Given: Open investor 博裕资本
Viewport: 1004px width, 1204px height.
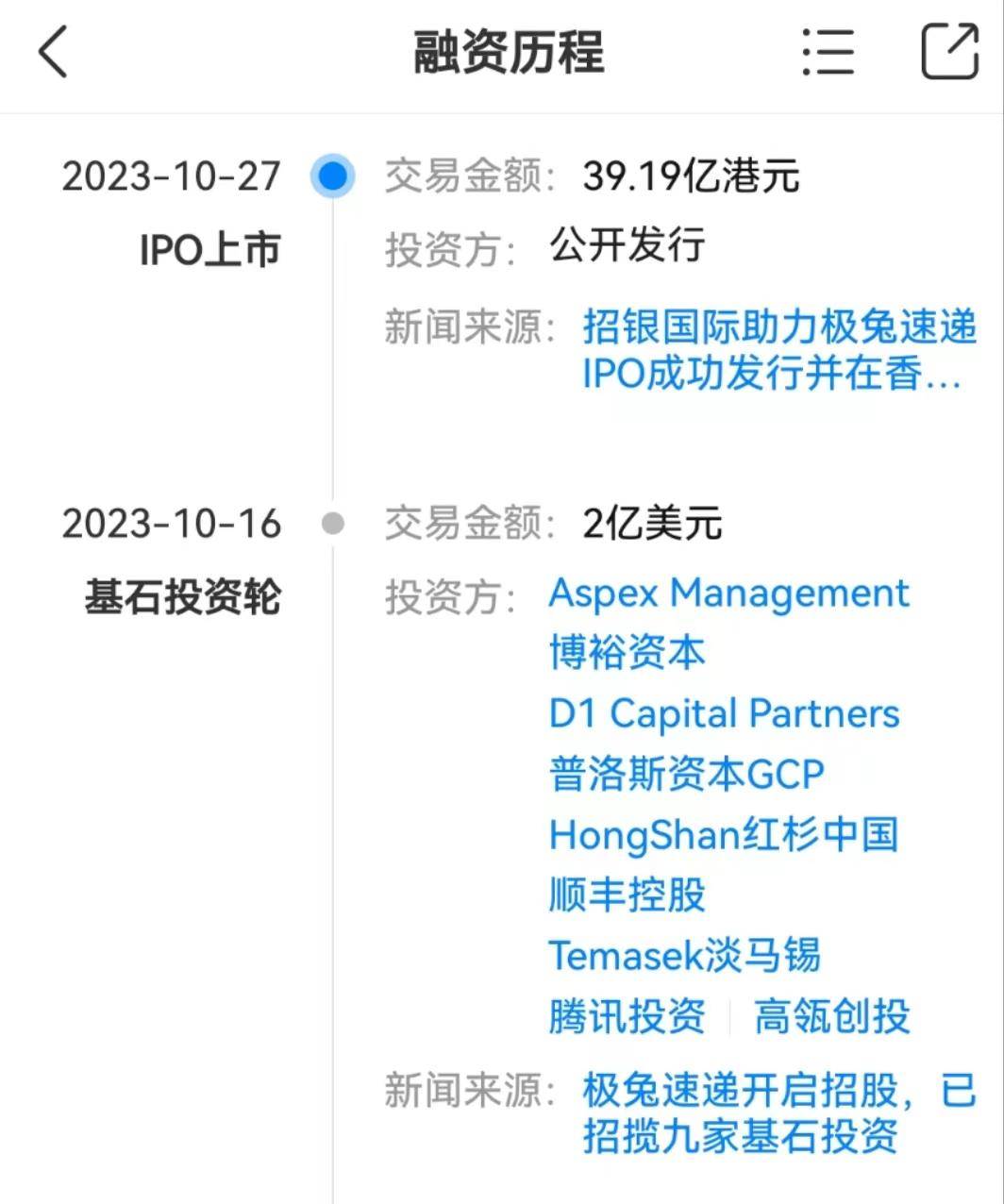Looking at the screenshot, I should point(627,653).
